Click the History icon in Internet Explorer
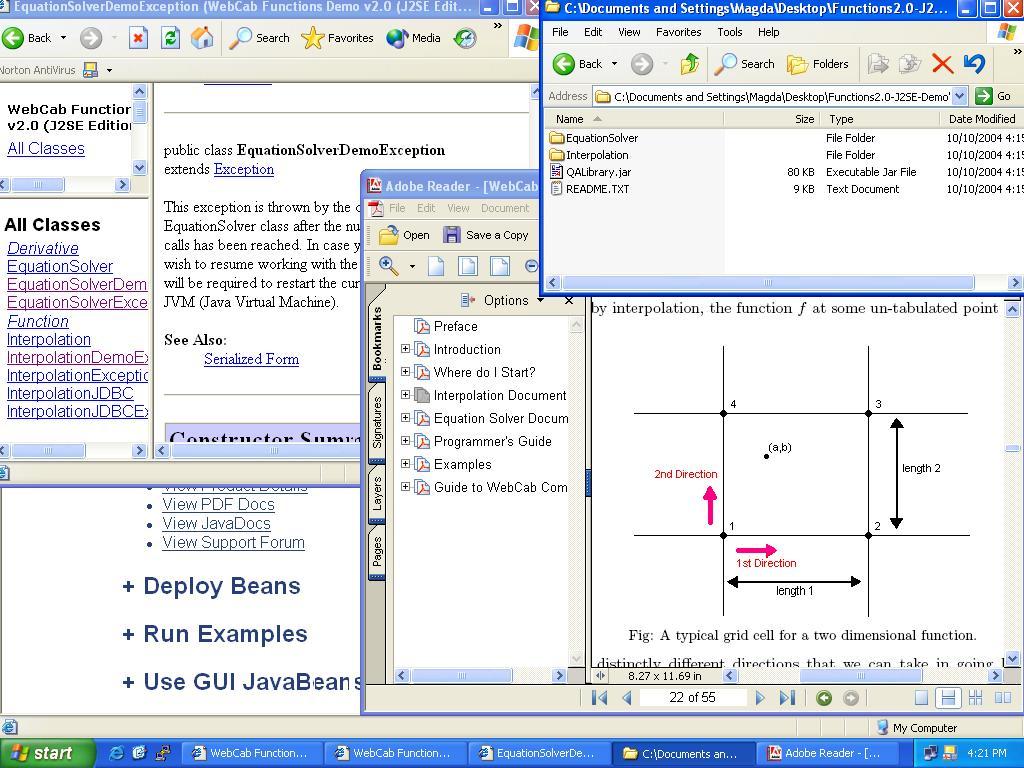1024x768 pixels. [x=465, y=38]
